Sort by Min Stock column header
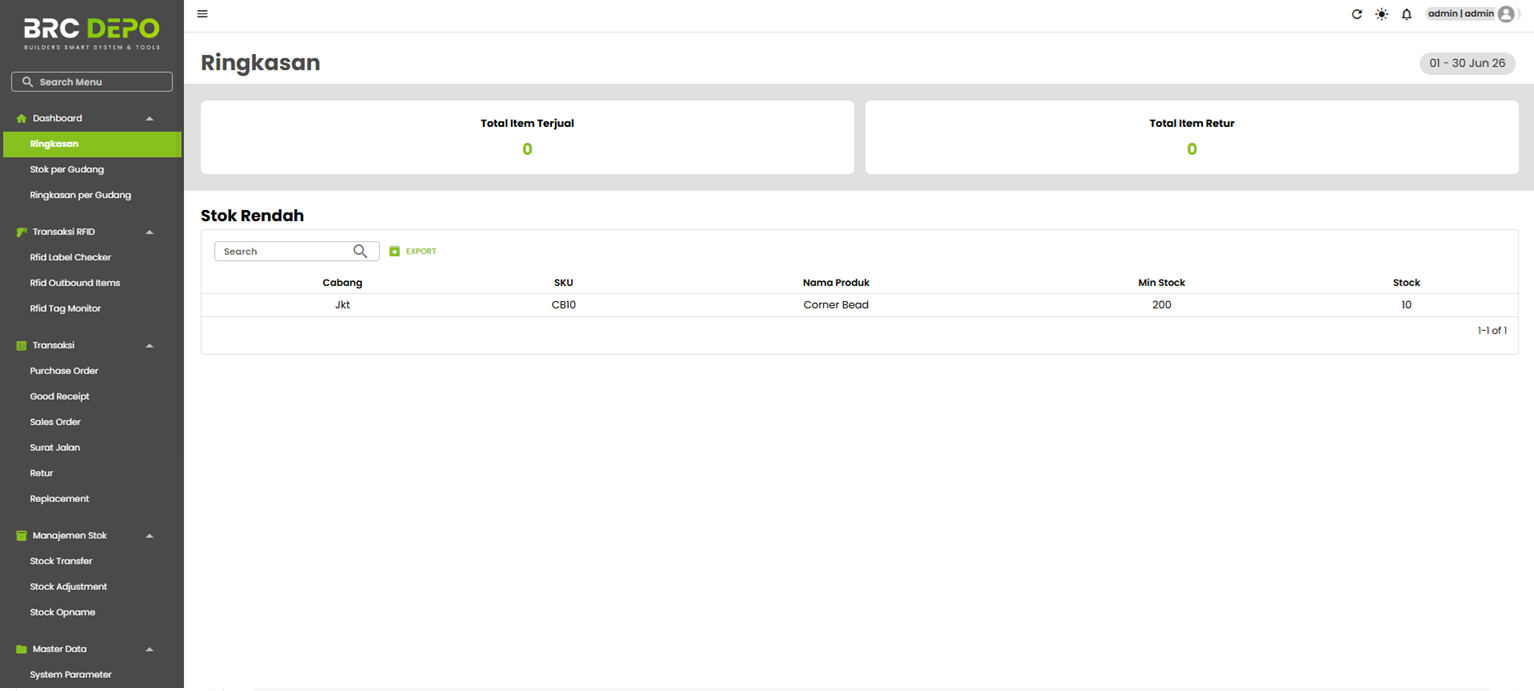The width and height of the screenshot is (1534, 691). point(1161,283)
